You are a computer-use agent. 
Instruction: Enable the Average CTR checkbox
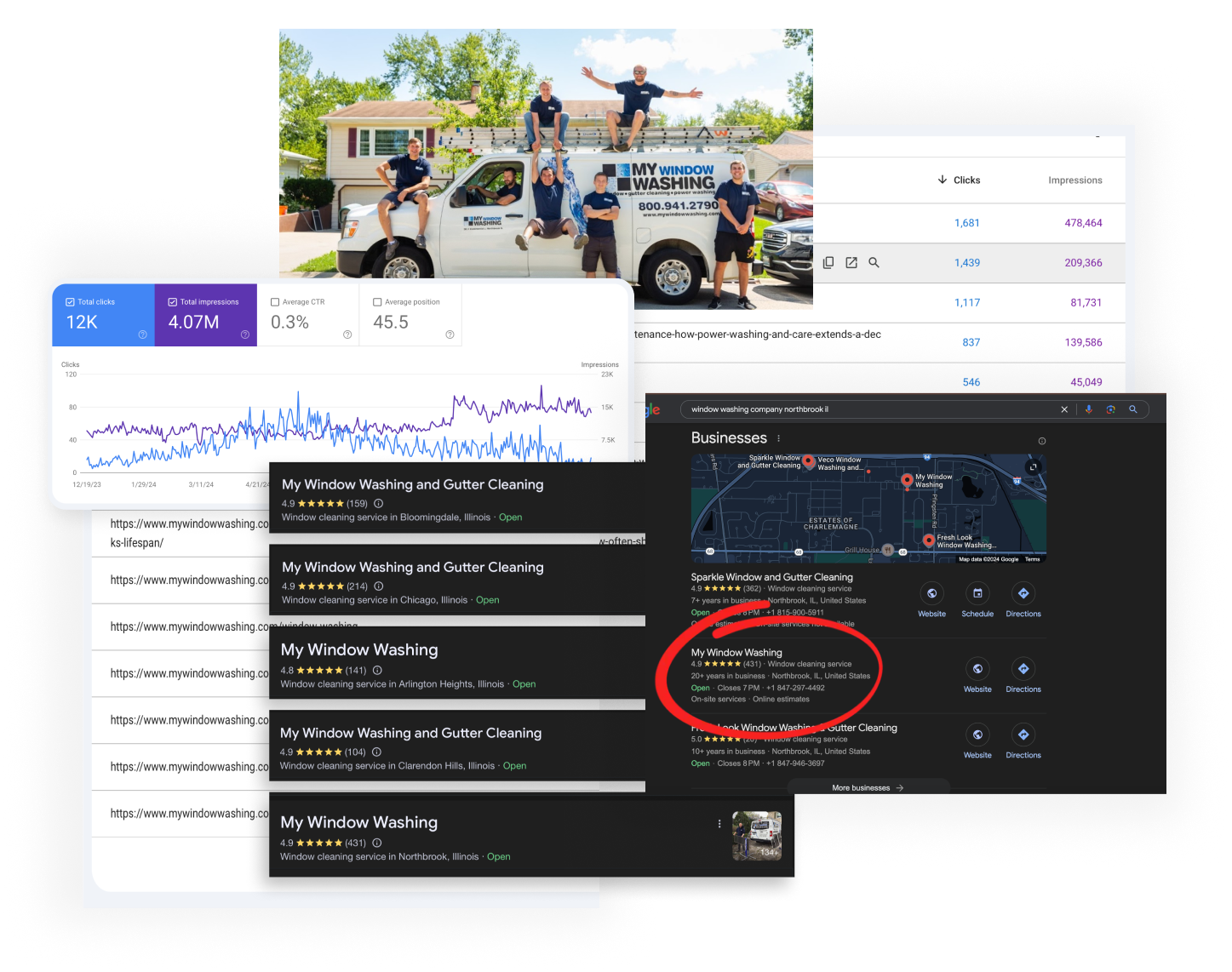click(275, 302)
